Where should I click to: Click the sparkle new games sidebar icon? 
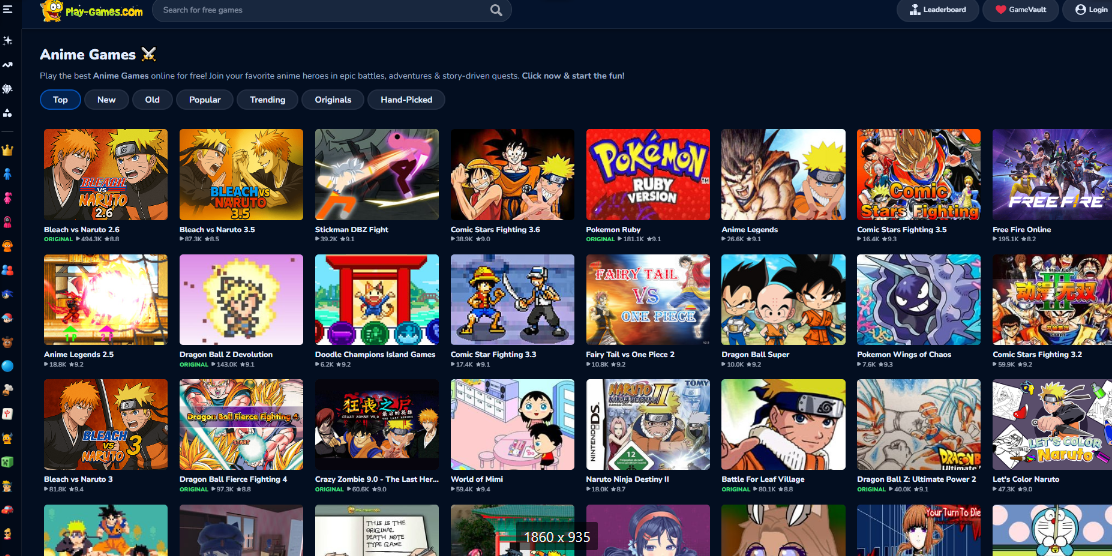7,41
